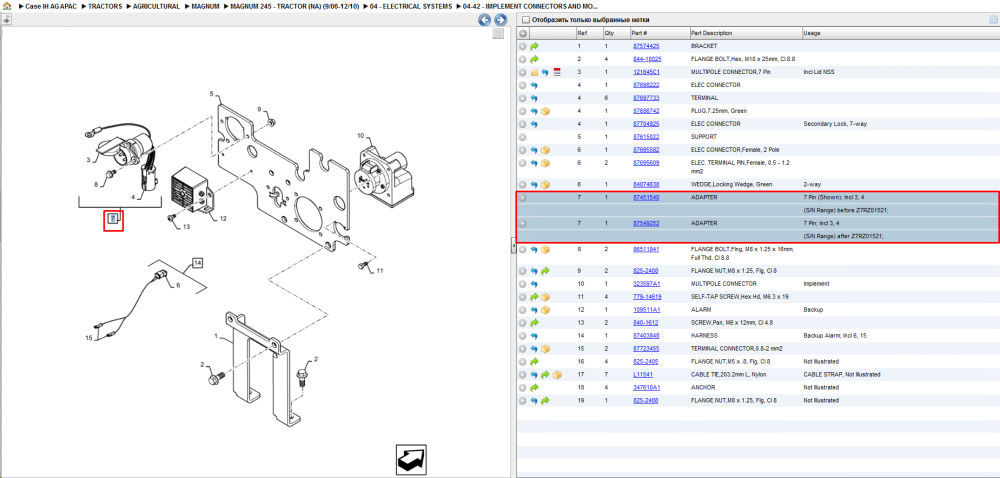Click the package icon on ALARM row
1000x478 pixels.
tap(545, 310)
